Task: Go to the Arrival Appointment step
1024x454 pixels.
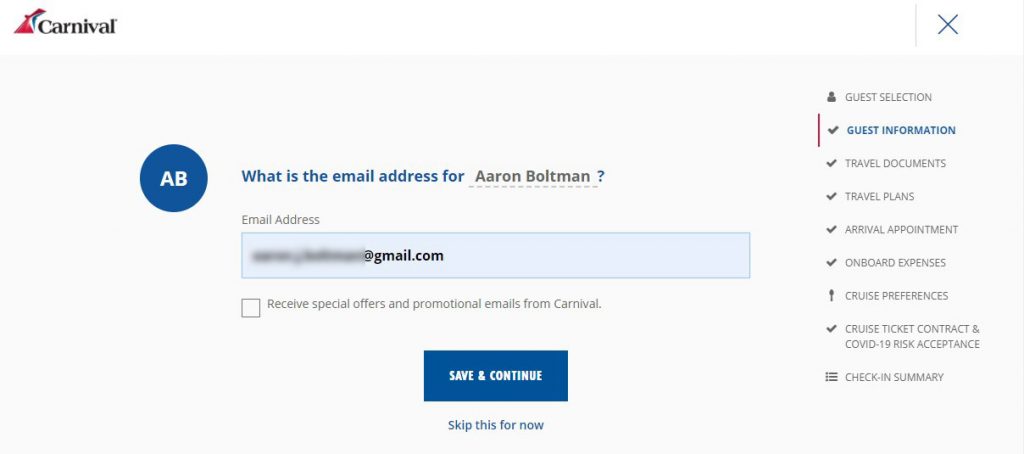Action: [901, 230]
